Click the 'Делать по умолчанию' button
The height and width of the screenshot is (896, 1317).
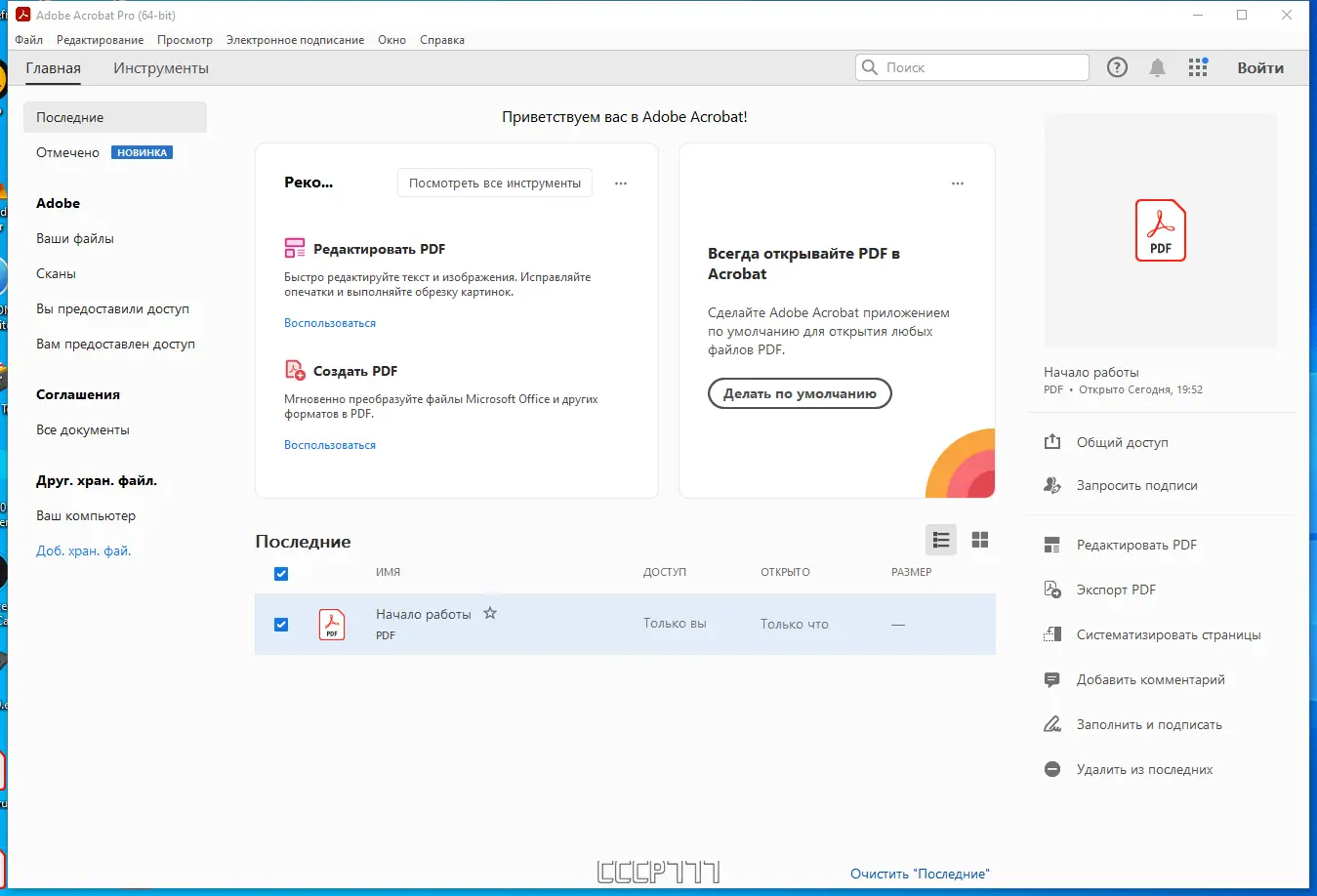(x=800, y=393)
